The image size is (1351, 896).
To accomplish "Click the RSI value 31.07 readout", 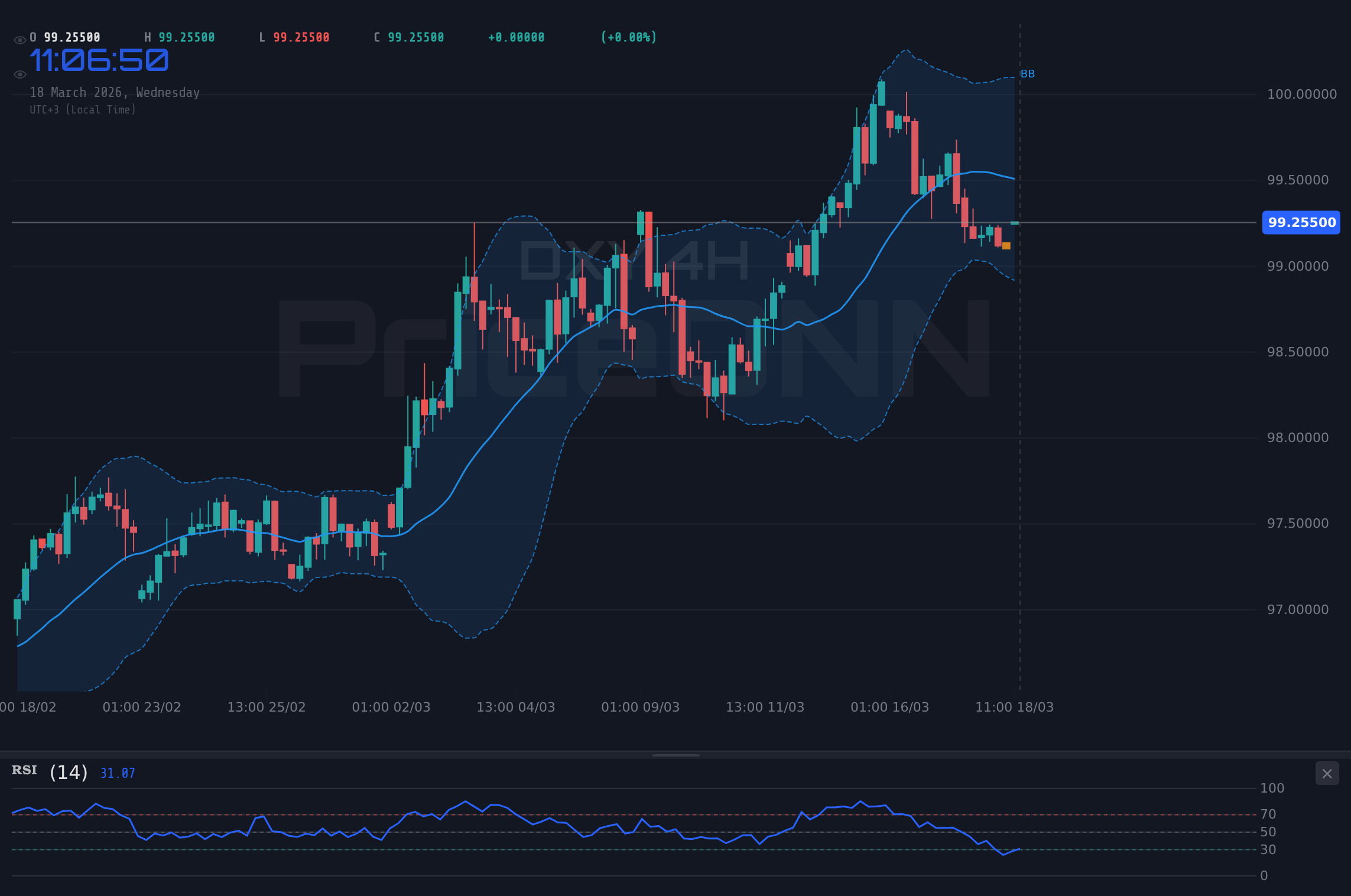I will coord(117,772).
